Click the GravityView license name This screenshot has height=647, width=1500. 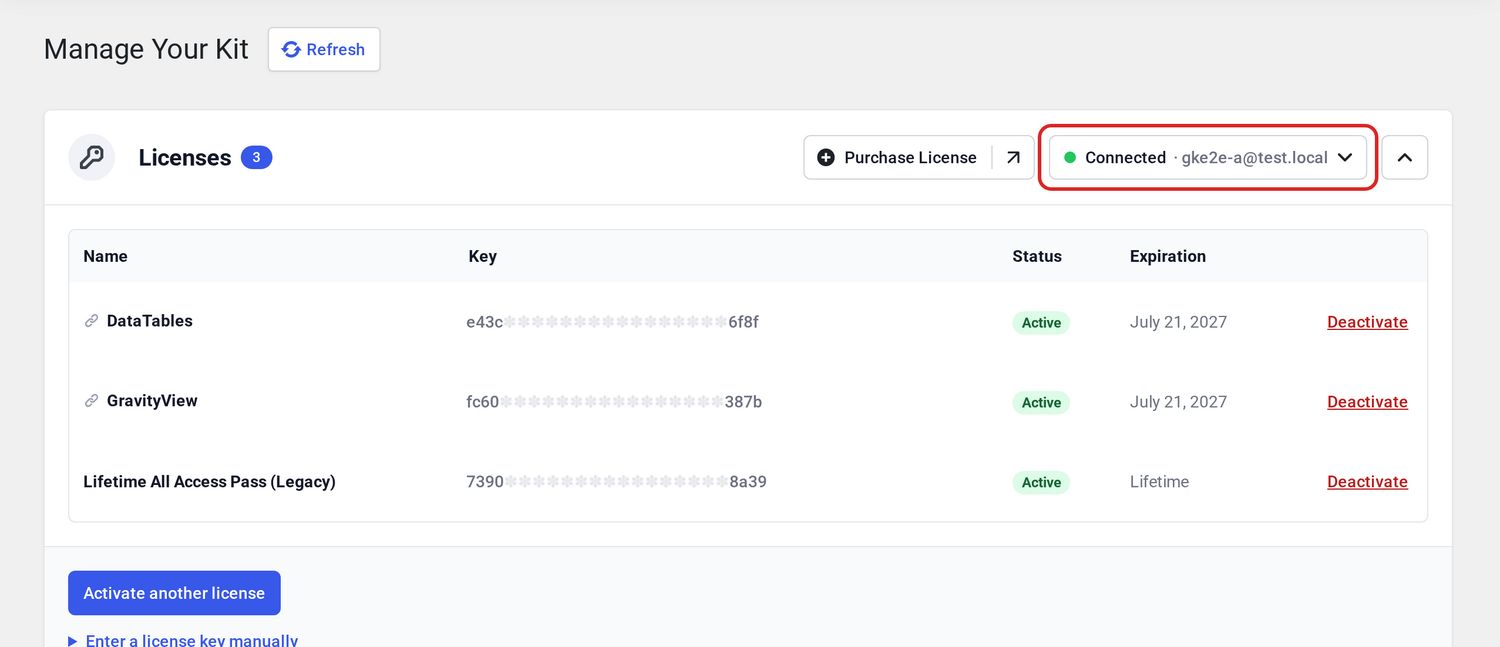[x=152, y=401]
